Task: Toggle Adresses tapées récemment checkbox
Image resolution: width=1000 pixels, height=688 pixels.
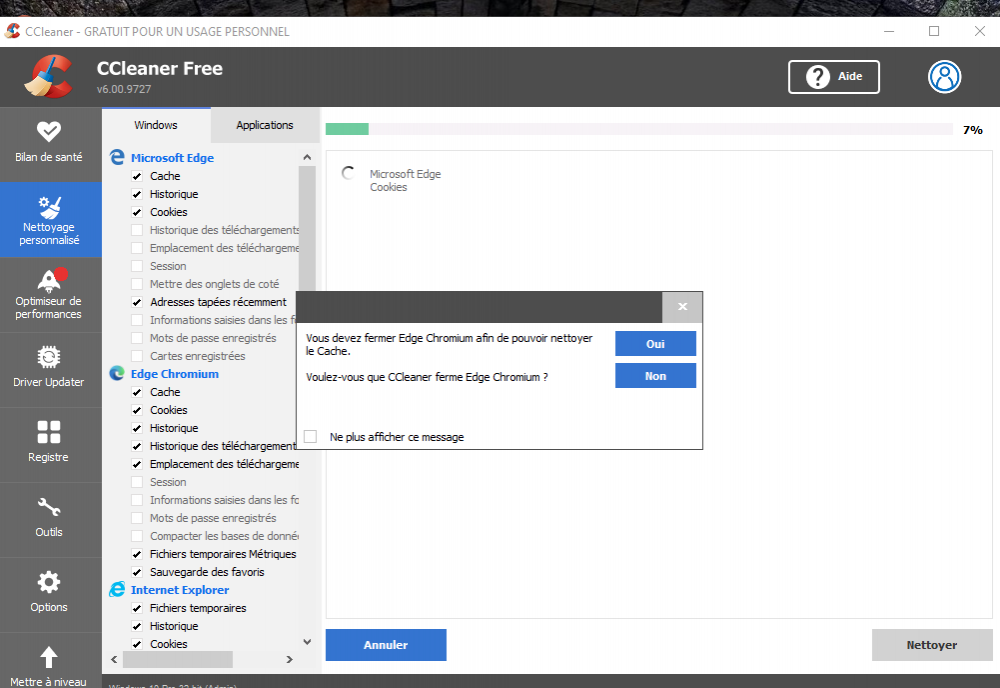Action: click(136, 302)
